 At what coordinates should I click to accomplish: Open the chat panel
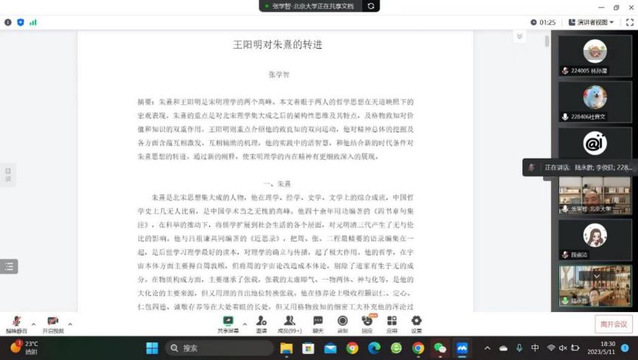(x=318, y=324)
